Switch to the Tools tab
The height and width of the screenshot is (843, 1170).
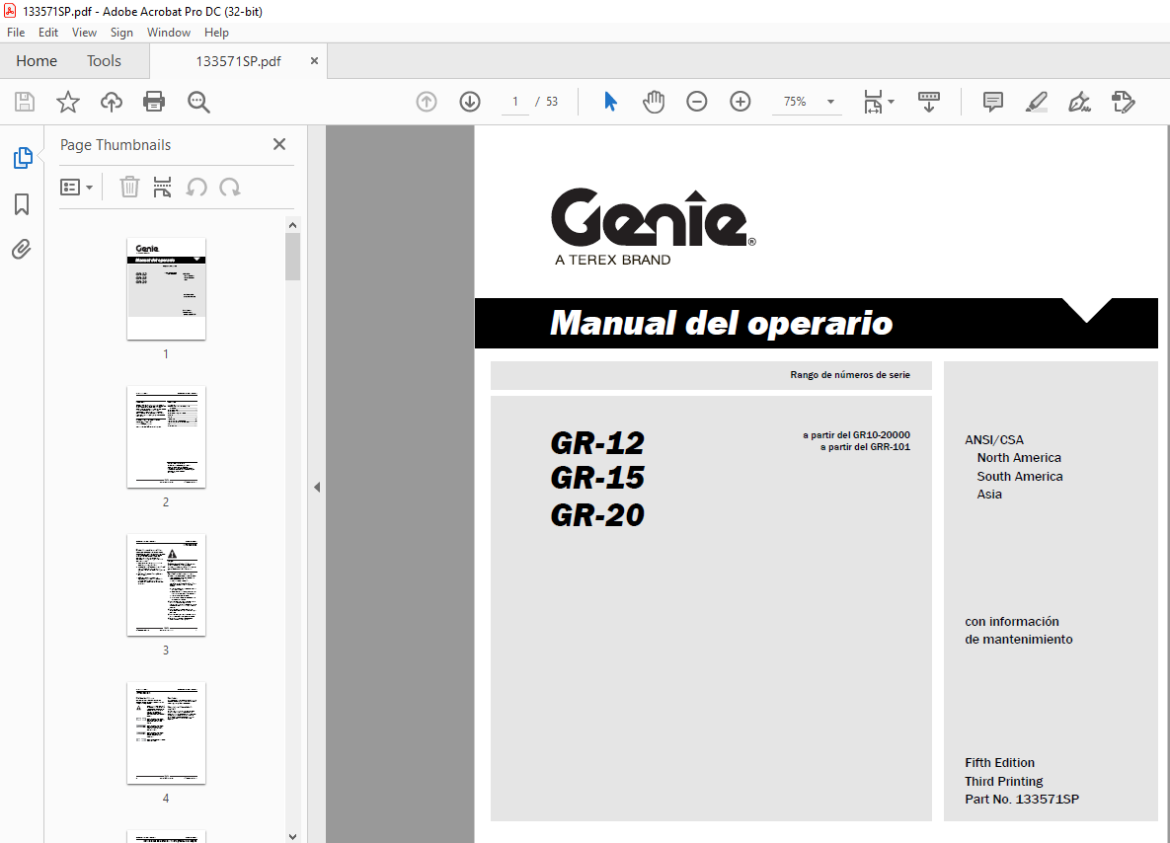[104, 61]
